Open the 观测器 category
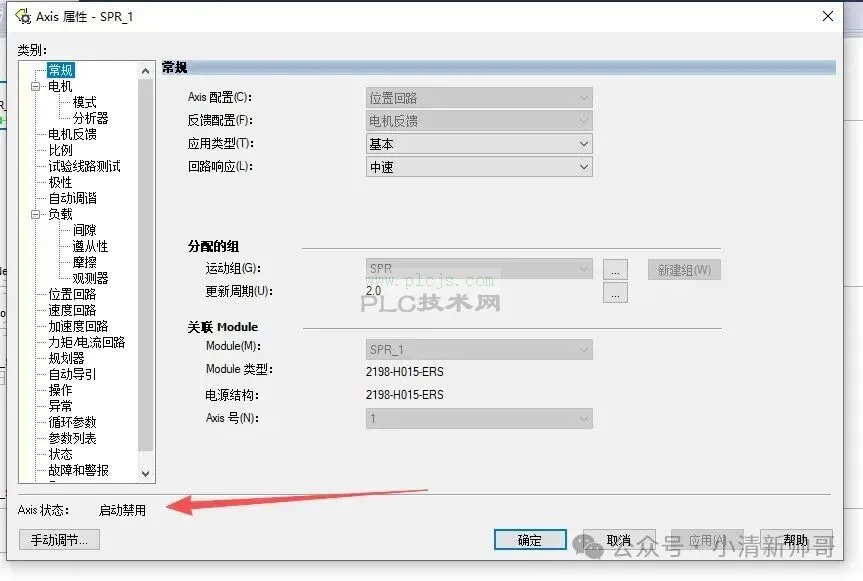 tap(90, 278)
